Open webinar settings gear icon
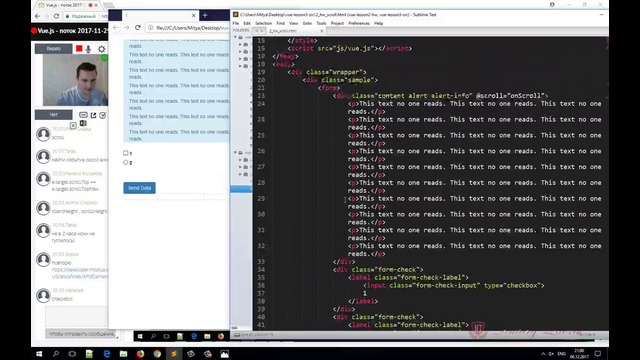 click(x=102, y=49)
